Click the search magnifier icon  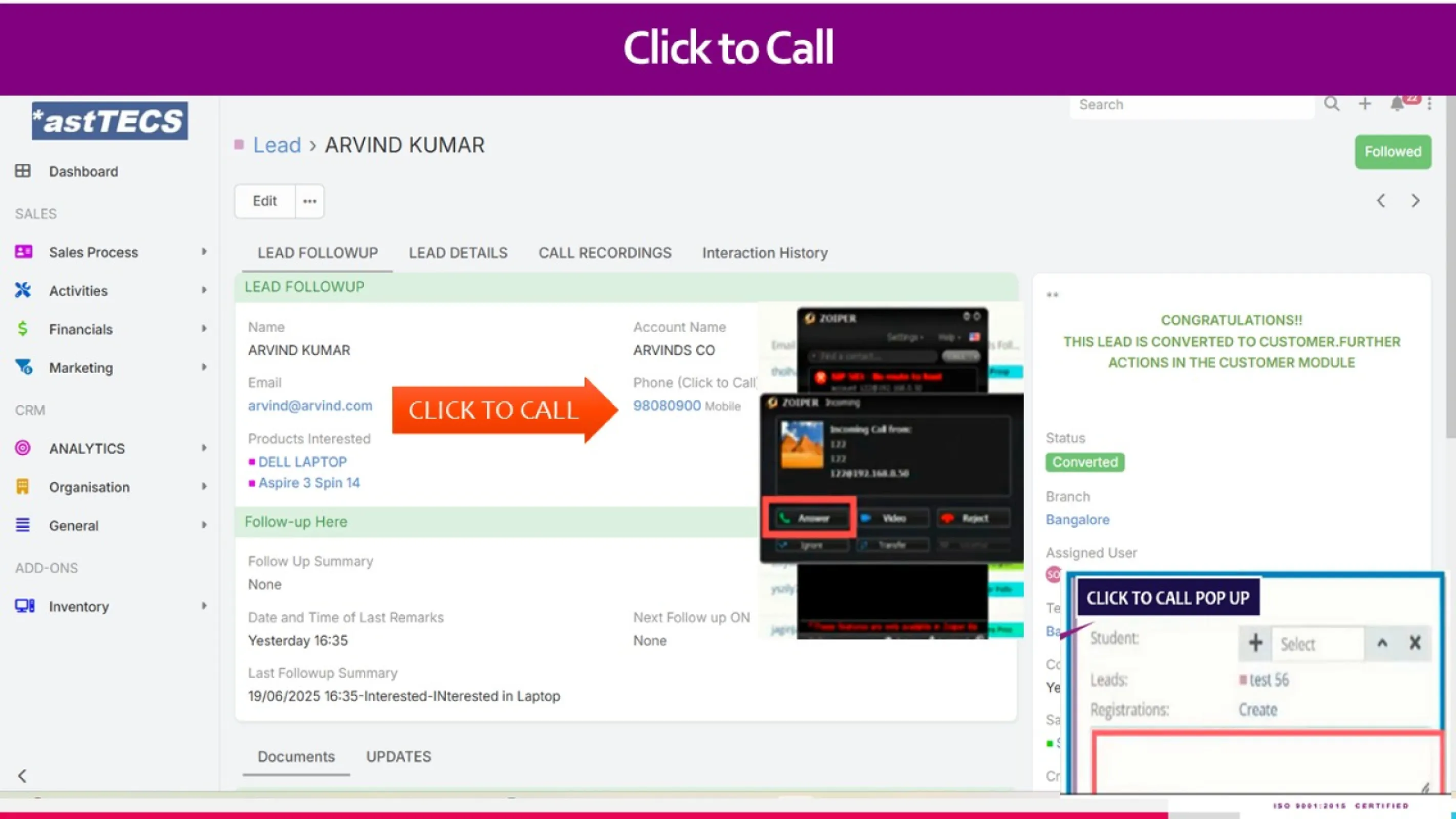(x=1332, y=104)
